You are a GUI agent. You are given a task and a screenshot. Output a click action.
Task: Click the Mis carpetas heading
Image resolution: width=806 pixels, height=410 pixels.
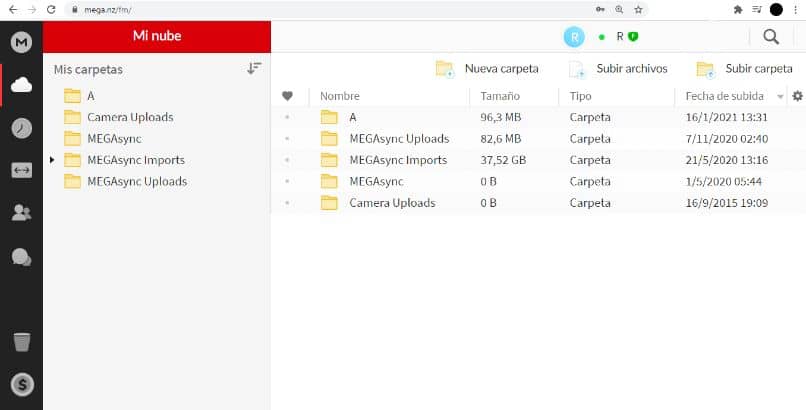tap(88, 69)
